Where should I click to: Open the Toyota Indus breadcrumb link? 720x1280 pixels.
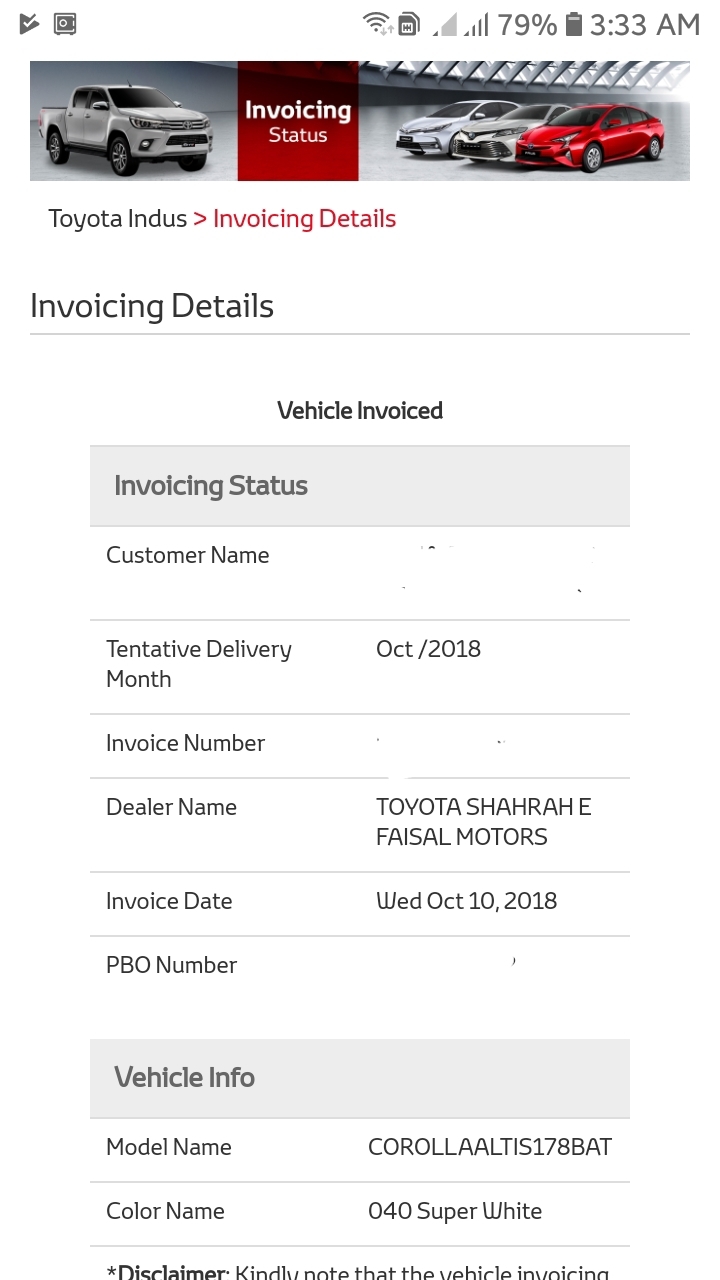pyautogui.click(x=118, y=219)
